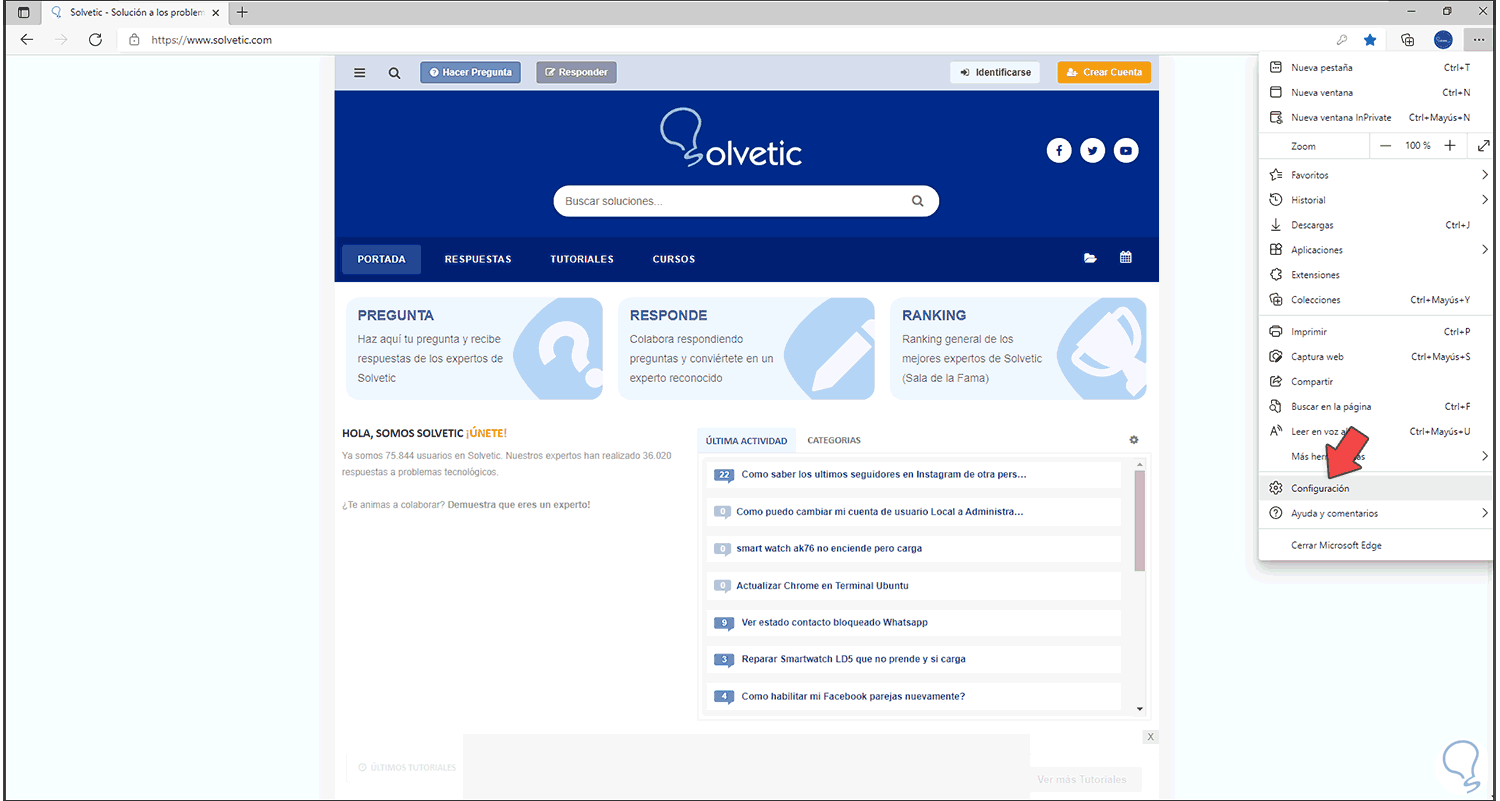Viewport: 1500px width, 801px height.
Task: Open the Solvetic hamburger menu
Action: [360, 72]
